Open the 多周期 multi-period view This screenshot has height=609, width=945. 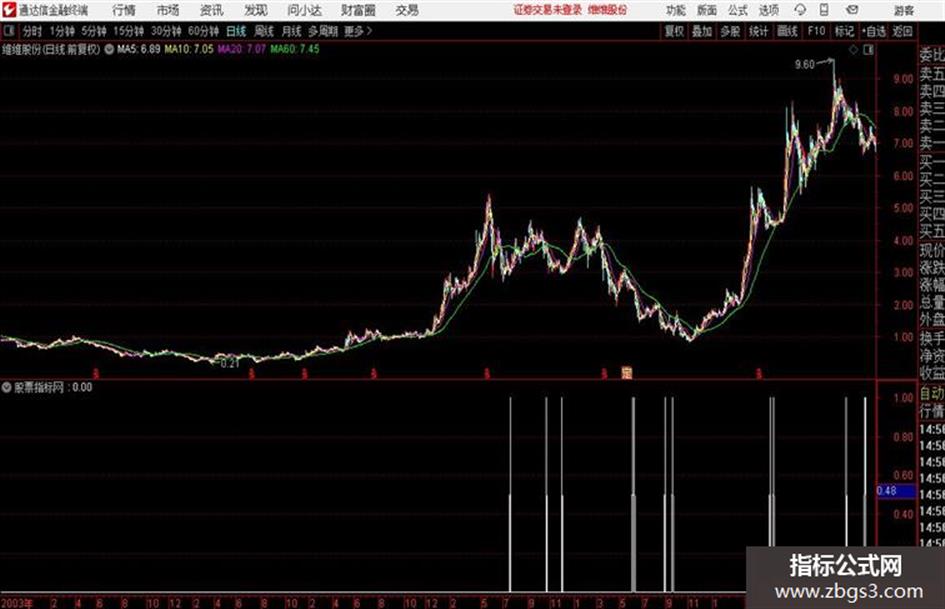pyautogui.click(x=324, y=31)
